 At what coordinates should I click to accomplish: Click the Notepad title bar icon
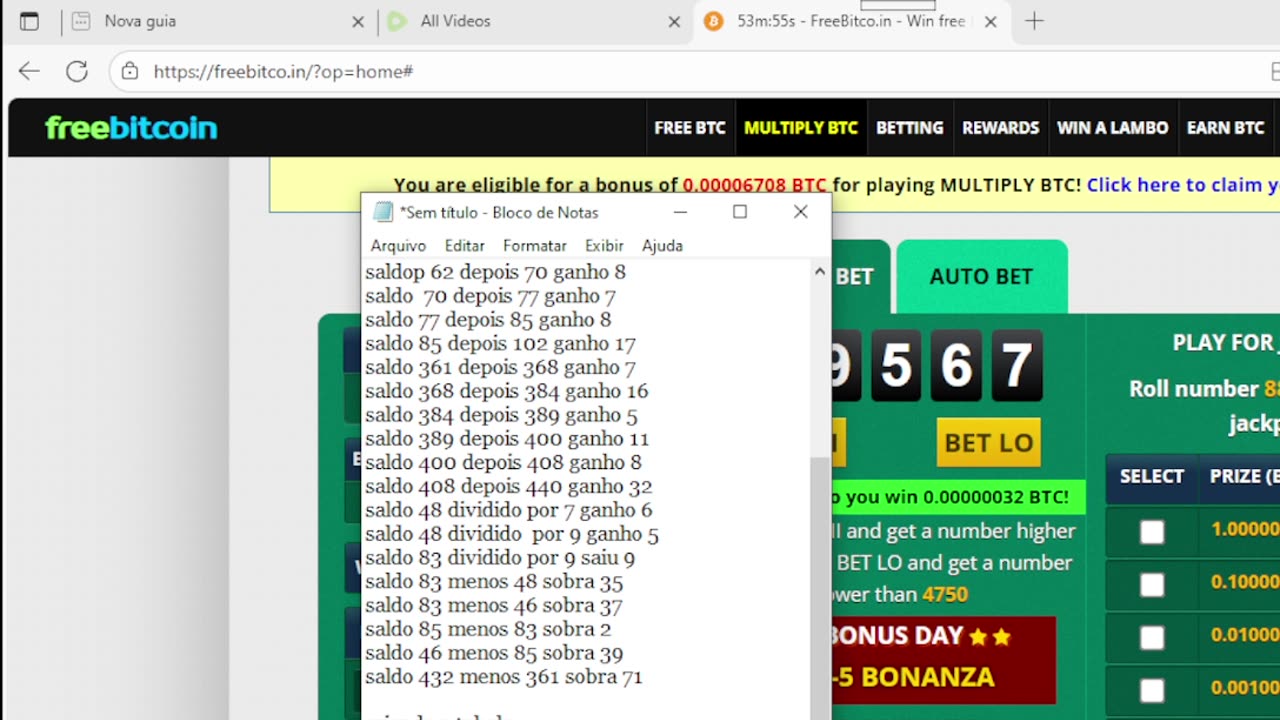[x=382, y=212]
